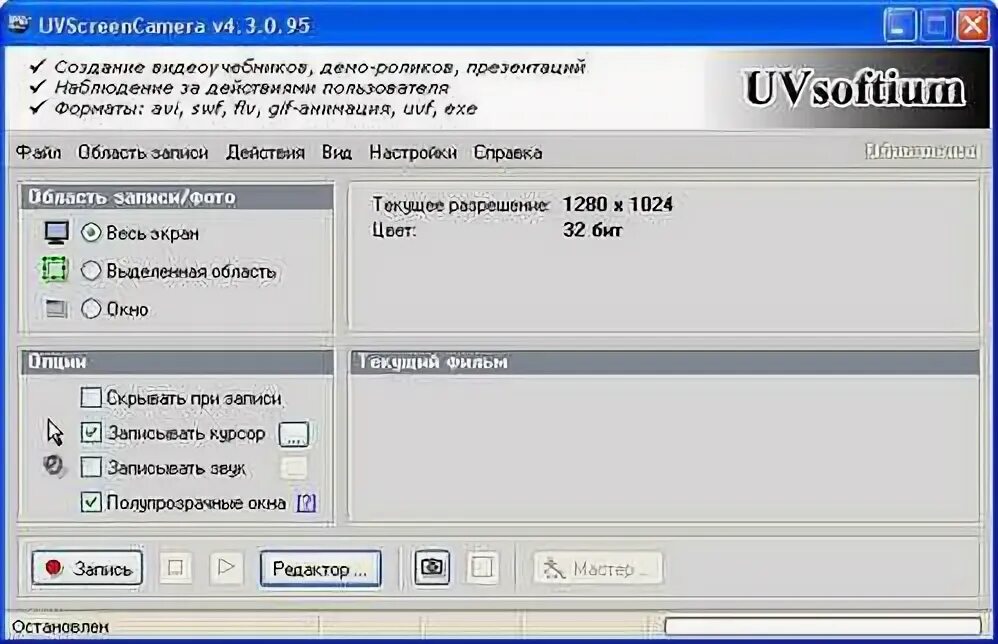
Task: Click the play triangle button
Action: click(x=226, y=566)
